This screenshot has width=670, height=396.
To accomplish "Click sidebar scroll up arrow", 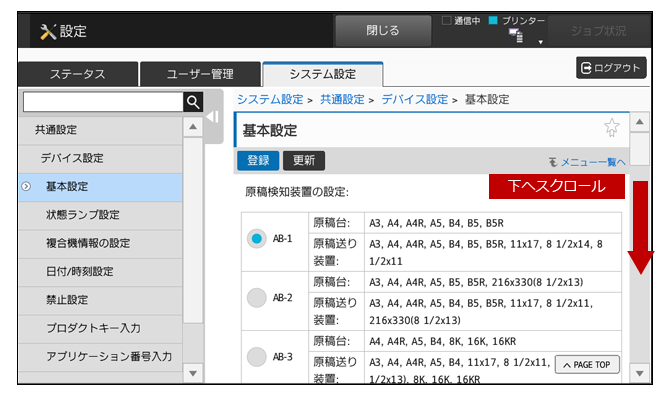I will pyautogui.click(x=193, y=127).
